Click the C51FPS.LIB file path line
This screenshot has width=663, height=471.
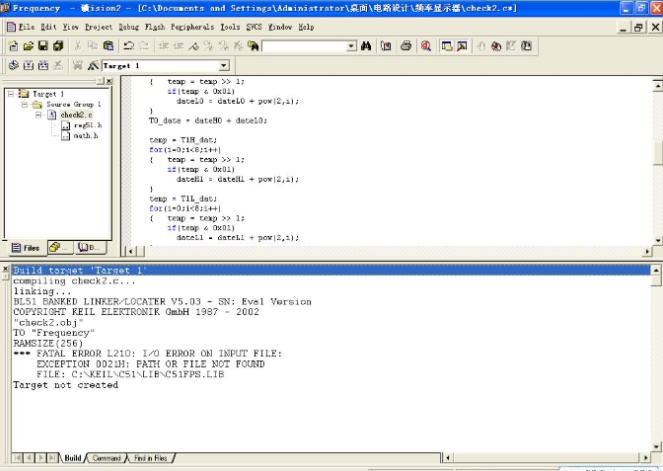(130, 374)
